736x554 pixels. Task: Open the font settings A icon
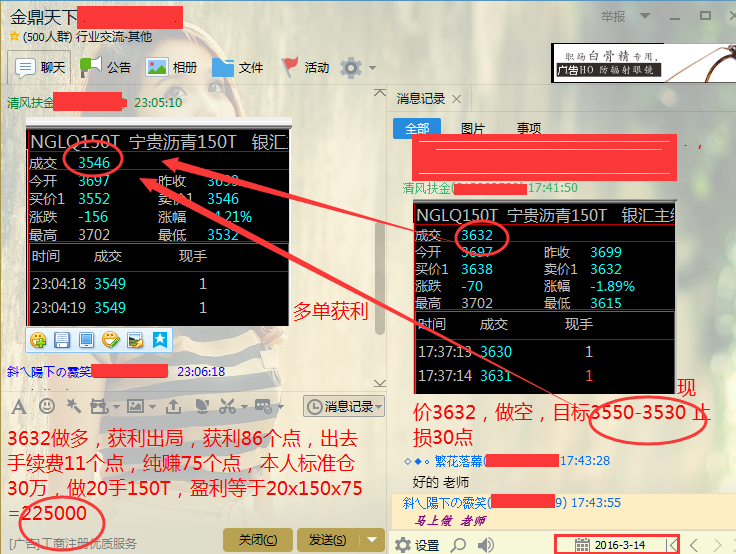[x=19, y=407]
